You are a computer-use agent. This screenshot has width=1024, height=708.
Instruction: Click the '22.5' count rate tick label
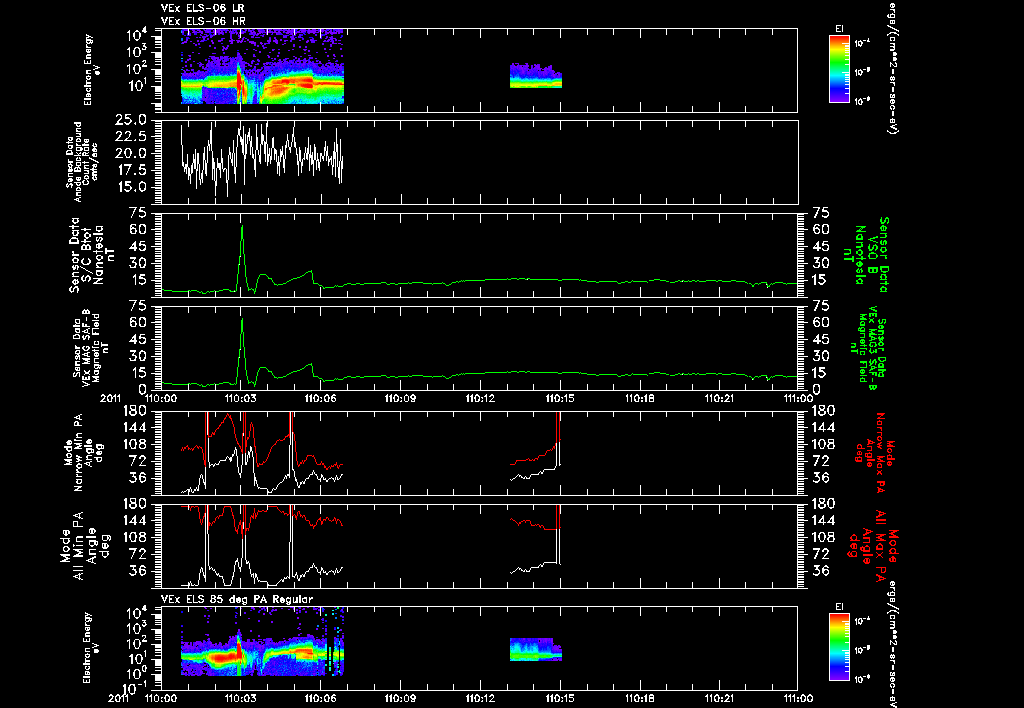pos(131,137)
